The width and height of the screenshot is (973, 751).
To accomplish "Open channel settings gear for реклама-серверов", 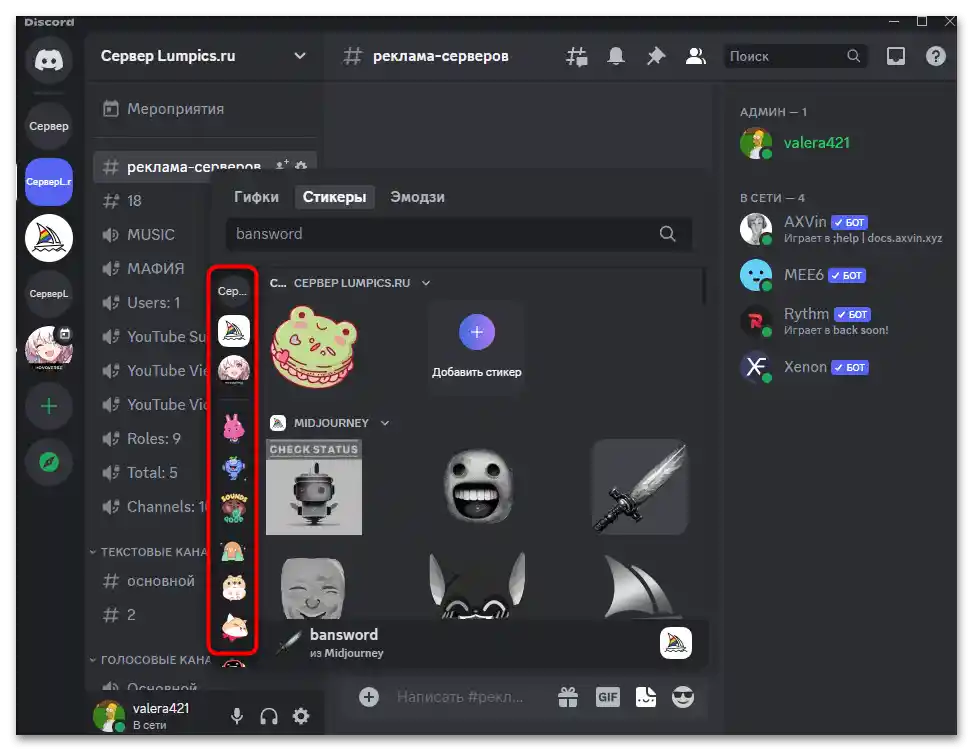I will click(x=301, y=166).
